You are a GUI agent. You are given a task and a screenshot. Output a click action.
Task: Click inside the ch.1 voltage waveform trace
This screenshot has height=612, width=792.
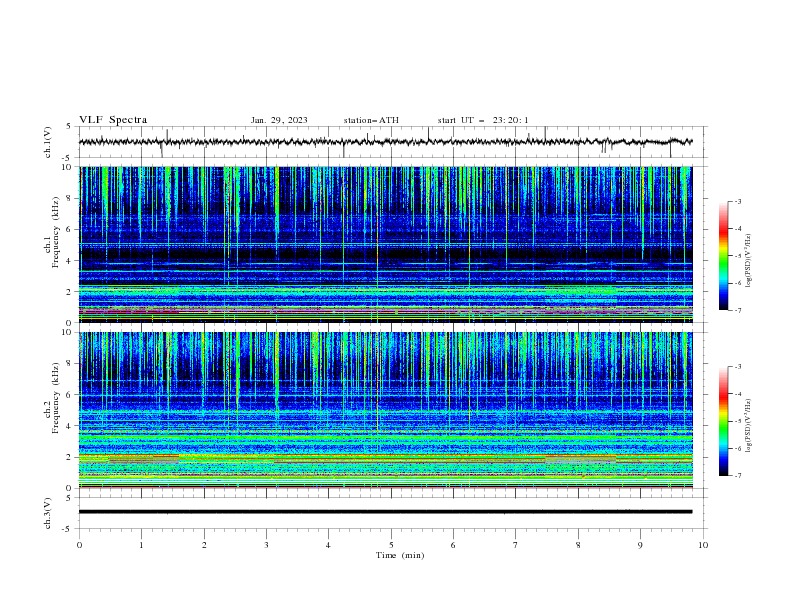pos(385,142)
